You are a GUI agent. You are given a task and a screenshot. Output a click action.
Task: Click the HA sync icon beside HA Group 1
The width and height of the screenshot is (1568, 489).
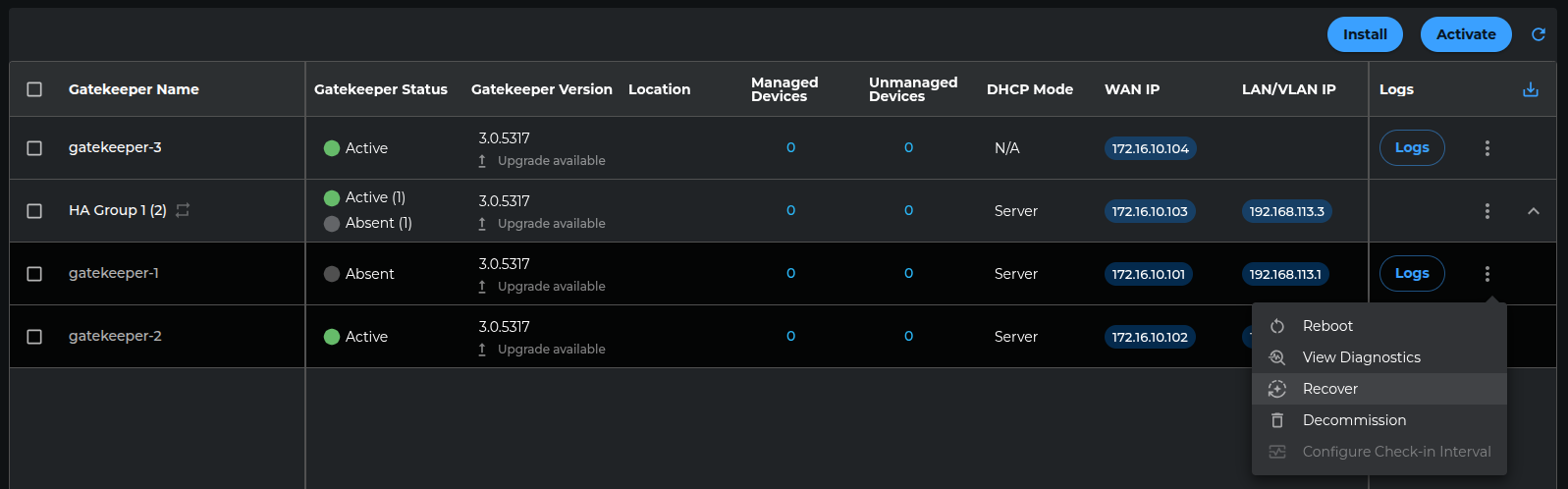pos(183,210)
